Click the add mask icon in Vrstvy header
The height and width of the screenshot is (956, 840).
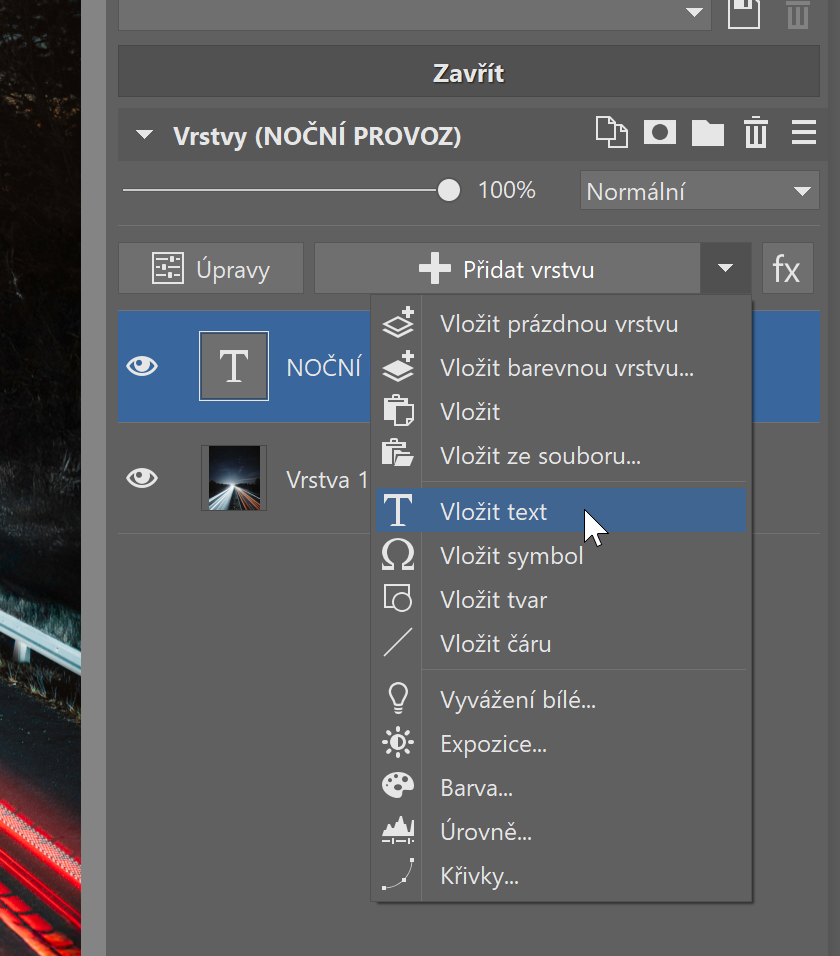659,133
